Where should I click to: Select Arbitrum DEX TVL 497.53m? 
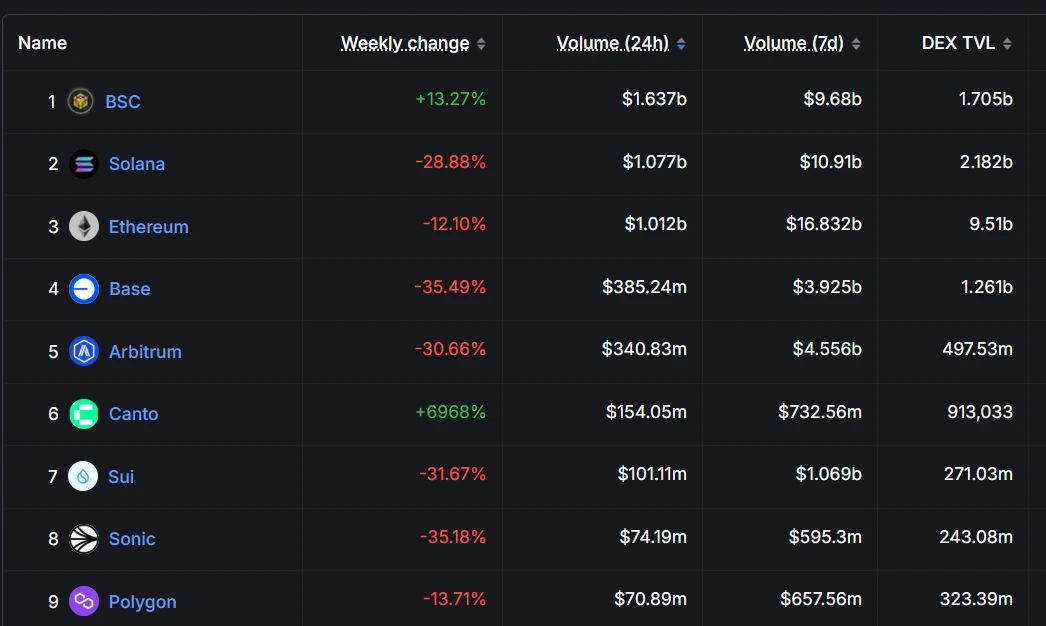tap(977, 348)
